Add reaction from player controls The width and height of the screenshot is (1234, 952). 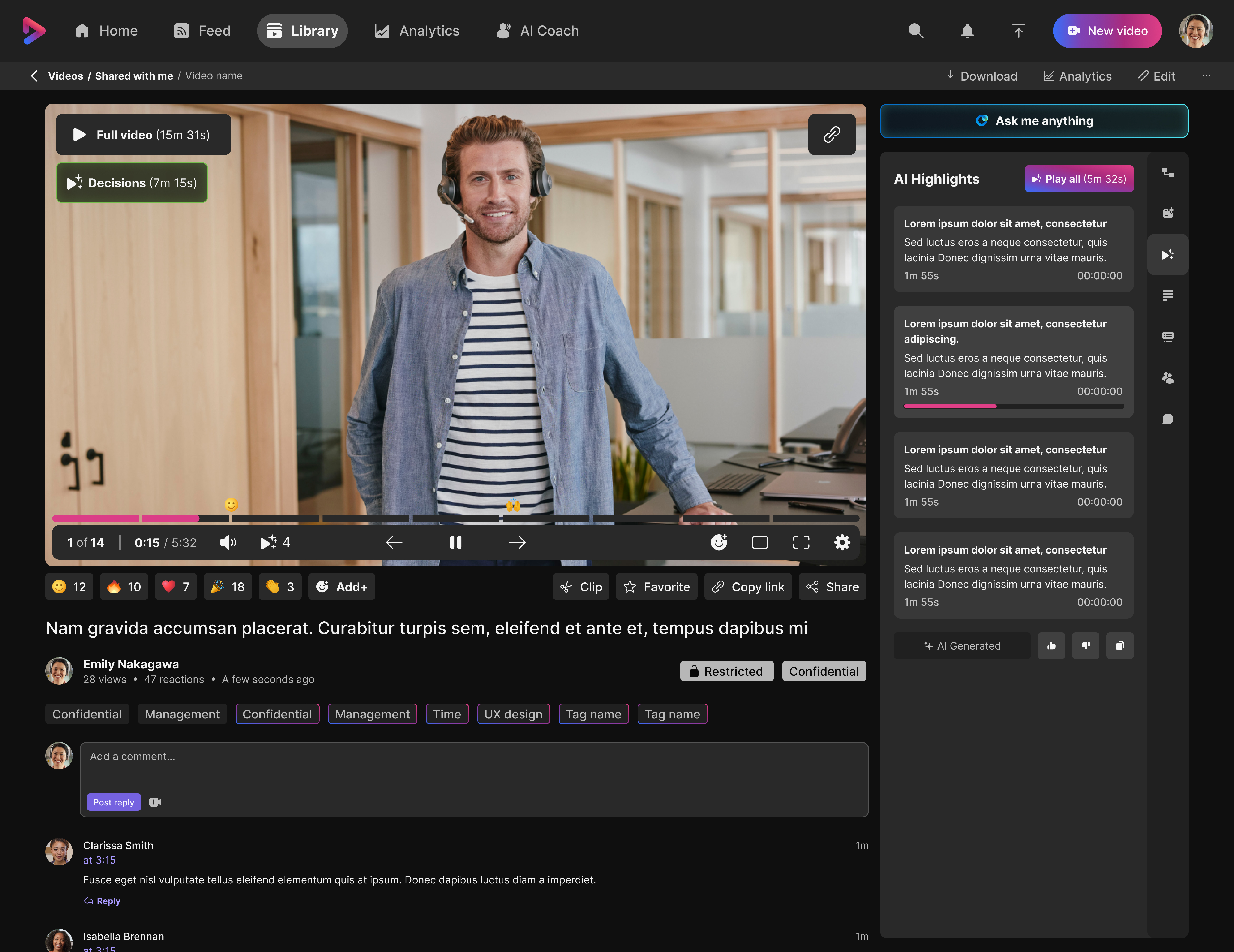[719, 542]
